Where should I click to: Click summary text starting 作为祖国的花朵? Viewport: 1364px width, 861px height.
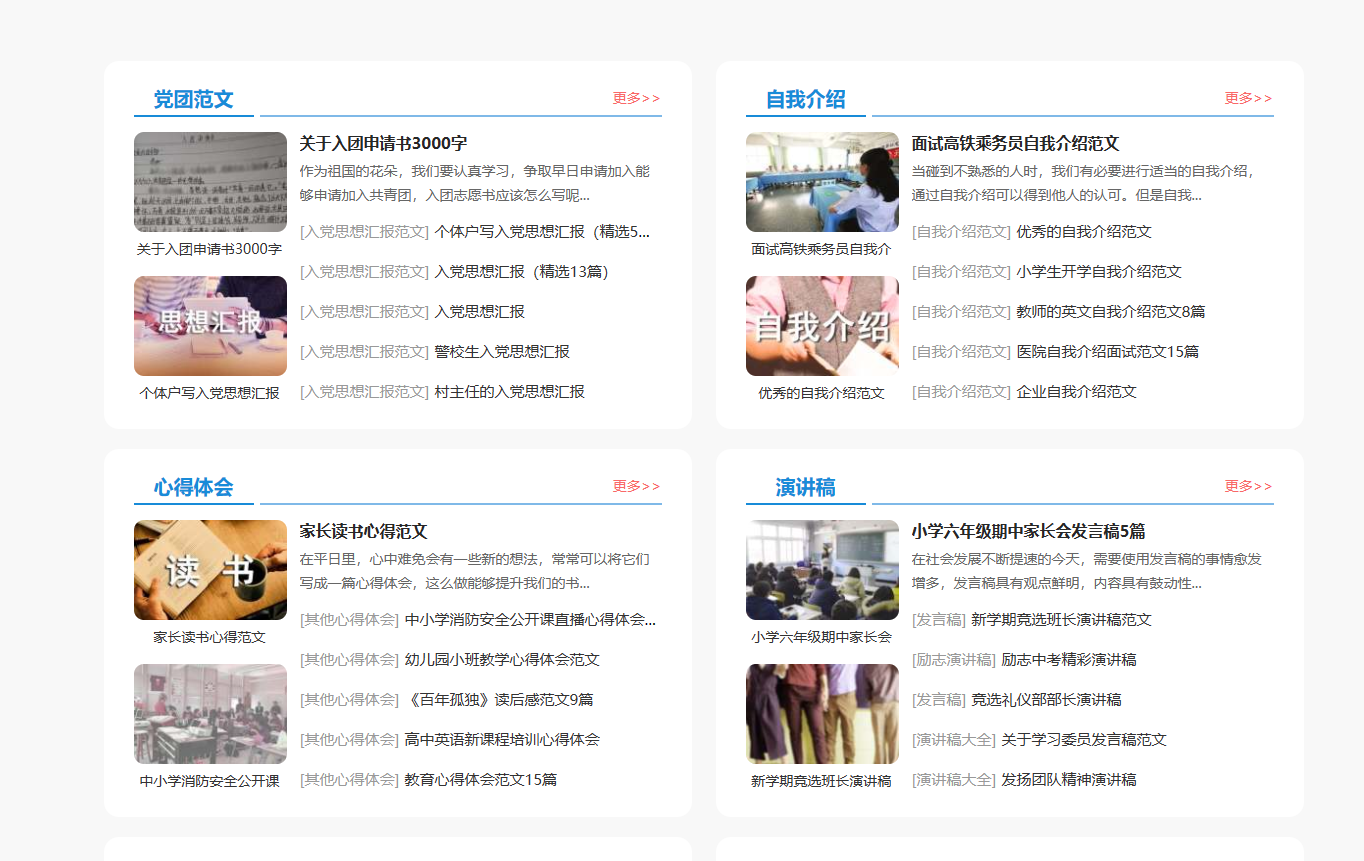point(474,183)
